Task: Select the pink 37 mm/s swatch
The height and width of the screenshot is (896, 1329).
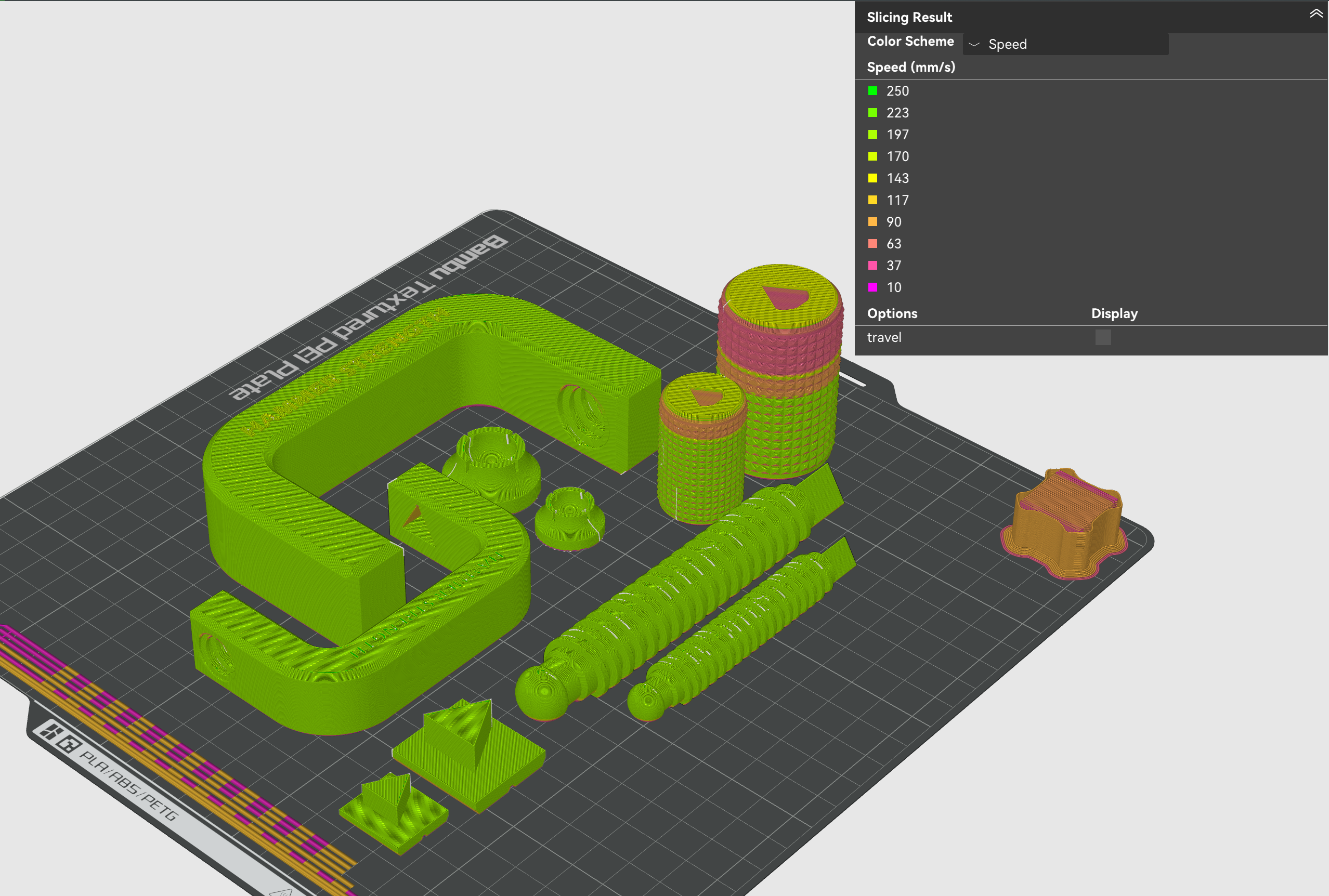Action: [872, 265]
